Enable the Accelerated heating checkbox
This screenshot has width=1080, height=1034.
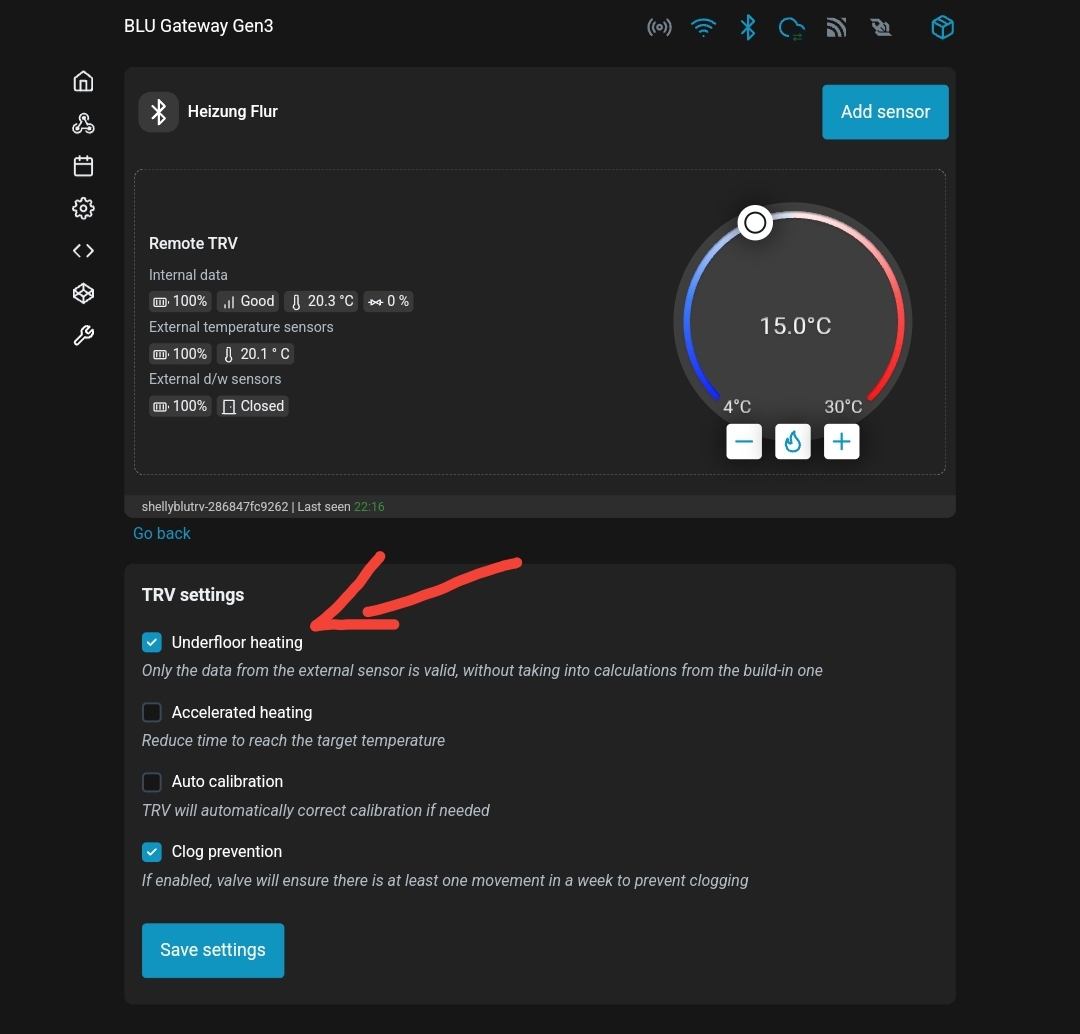152,712
